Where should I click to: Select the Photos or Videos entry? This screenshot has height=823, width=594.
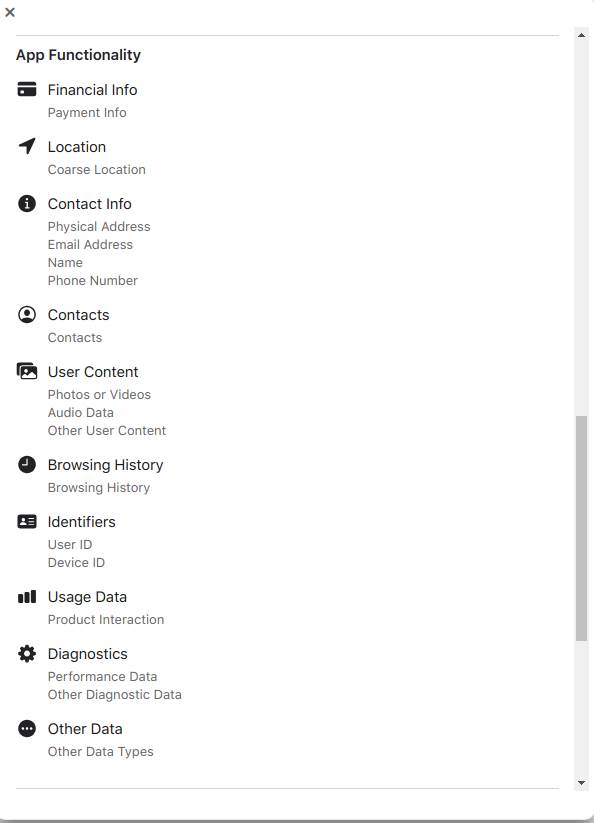point(99,394)
